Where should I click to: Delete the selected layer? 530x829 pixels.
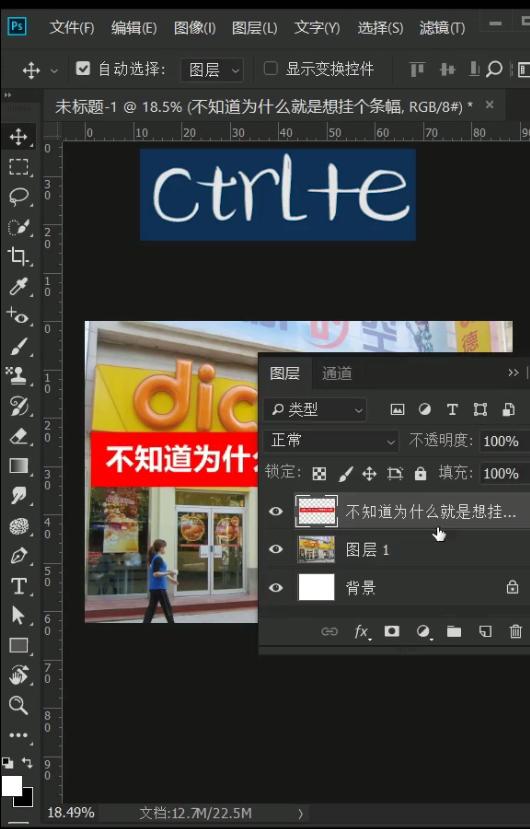[516, 631]
